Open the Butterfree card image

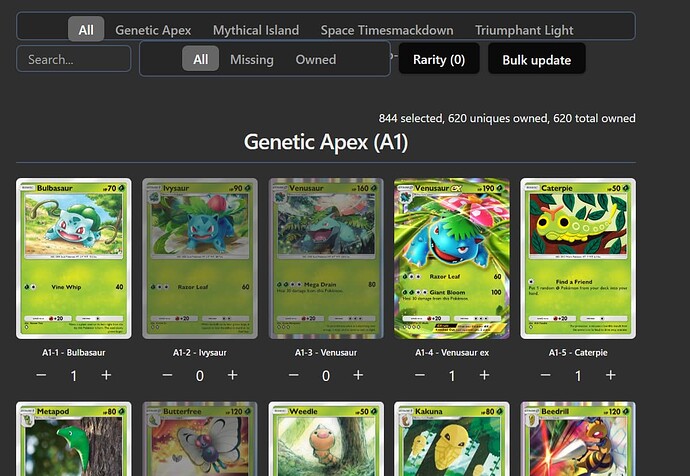[x=200, y=439]
